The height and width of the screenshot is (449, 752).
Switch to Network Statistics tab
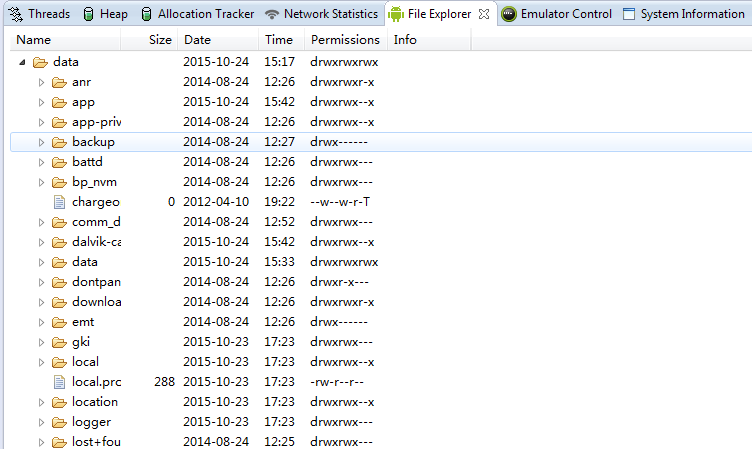point(321,14)
